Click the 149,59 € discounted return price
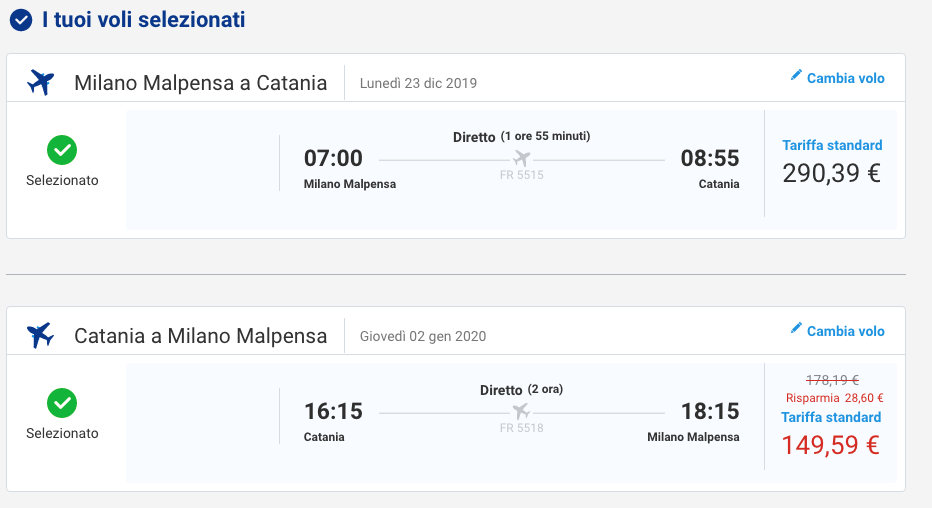Image resolution: width=932 pixels, height=508 pixels. tap(830, 446)
